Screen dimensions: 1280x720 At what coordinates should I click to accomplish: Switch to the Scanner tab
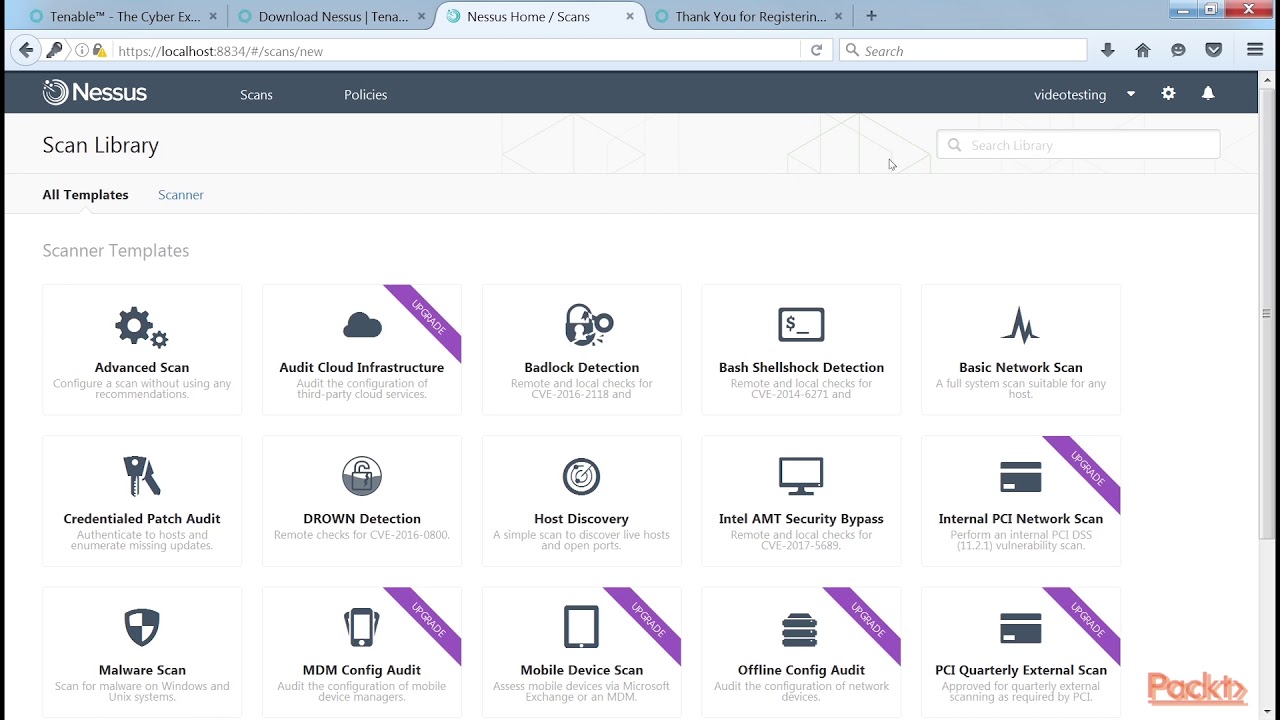(181, 195)
